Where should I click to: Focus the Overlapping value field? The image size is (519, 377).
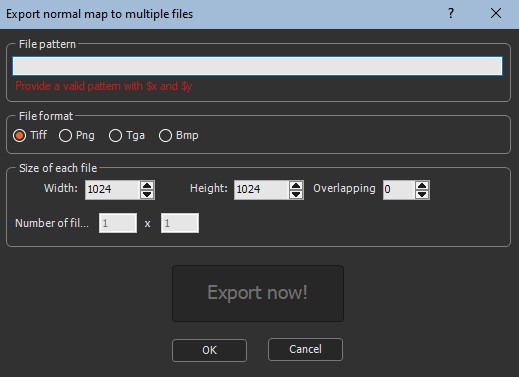click(399, 190)
